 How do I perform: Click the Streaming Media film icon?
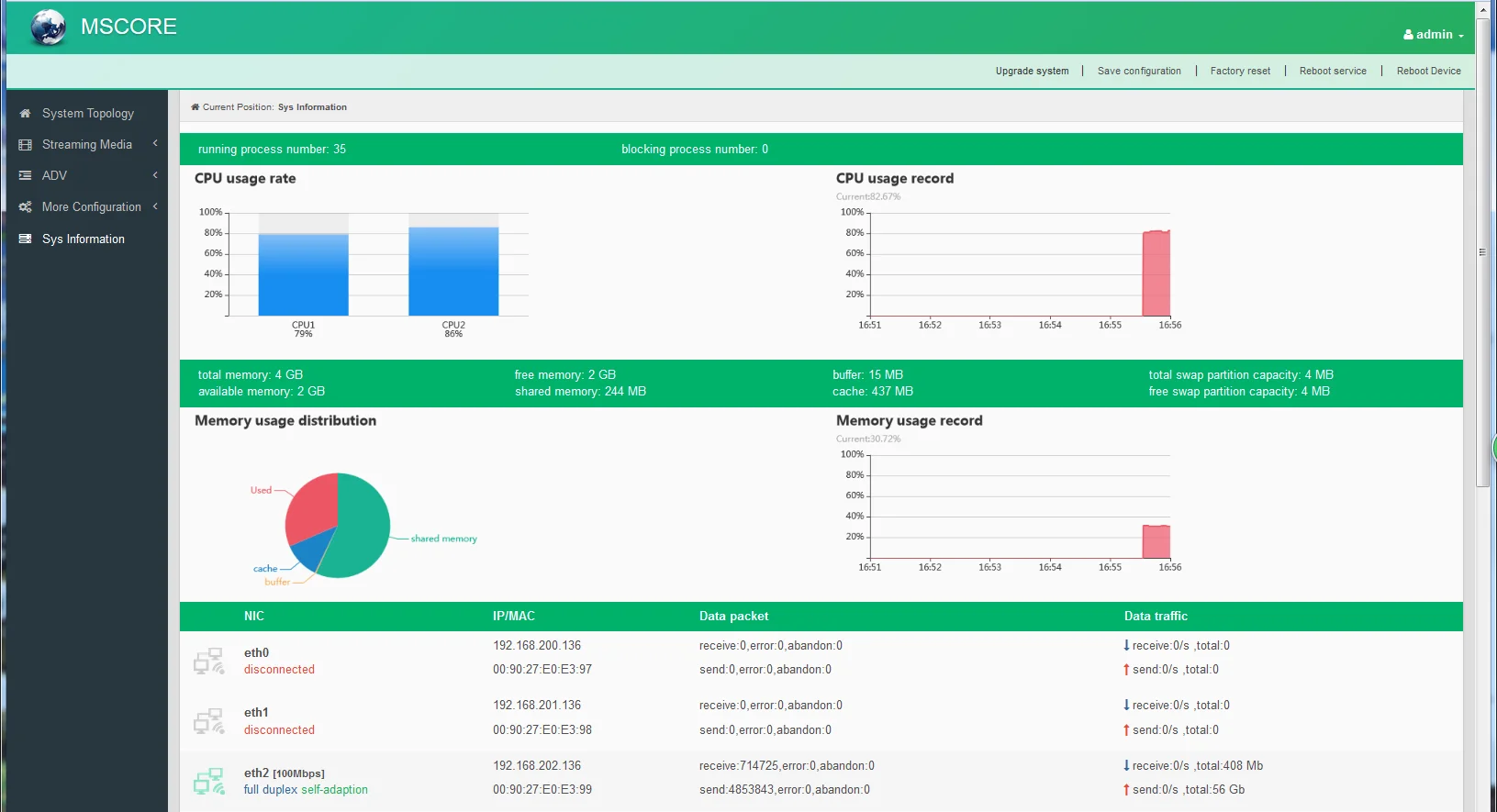click(25, 145)
